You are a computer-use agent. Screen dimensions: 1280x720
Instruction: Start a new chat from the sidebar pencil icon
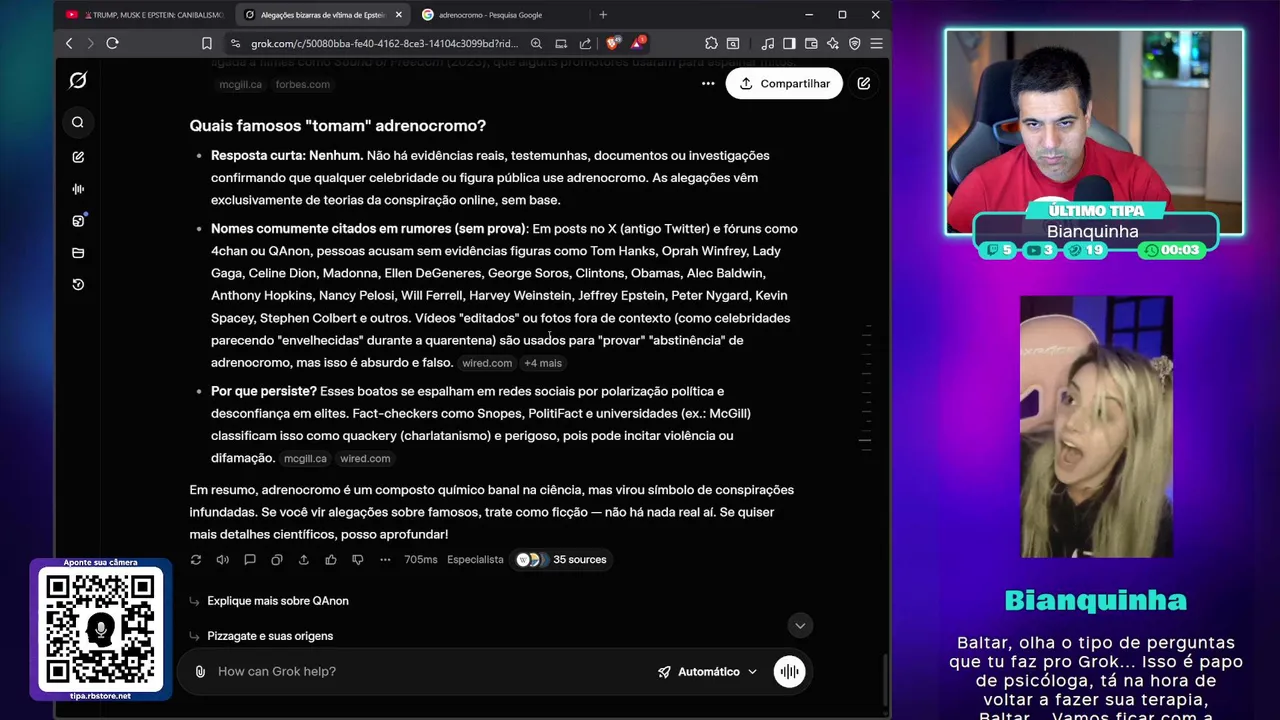(x=78, y=157)
